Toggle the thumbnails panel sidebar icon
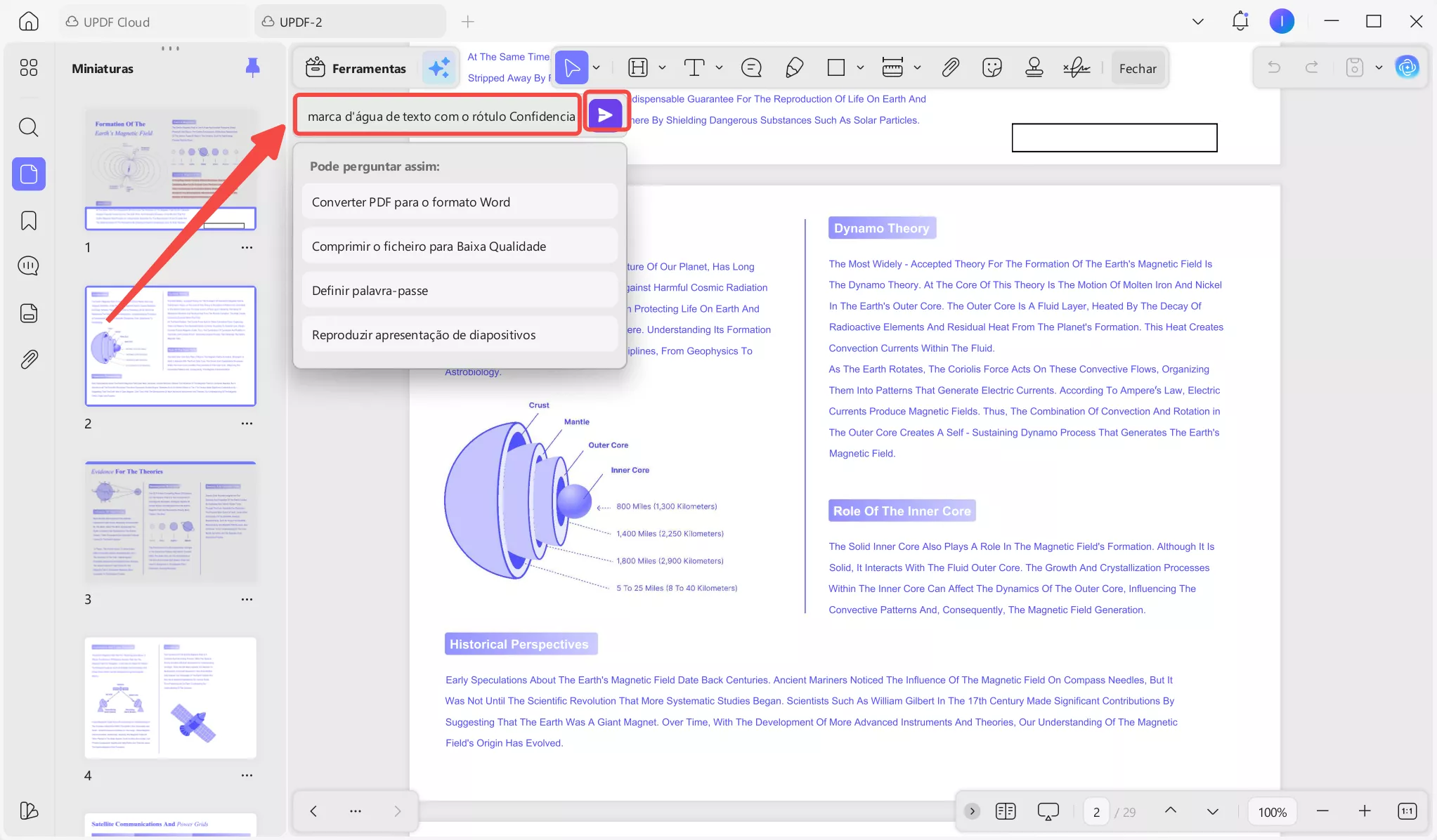This screenshot has width=1437, height=840. [29, 173]
